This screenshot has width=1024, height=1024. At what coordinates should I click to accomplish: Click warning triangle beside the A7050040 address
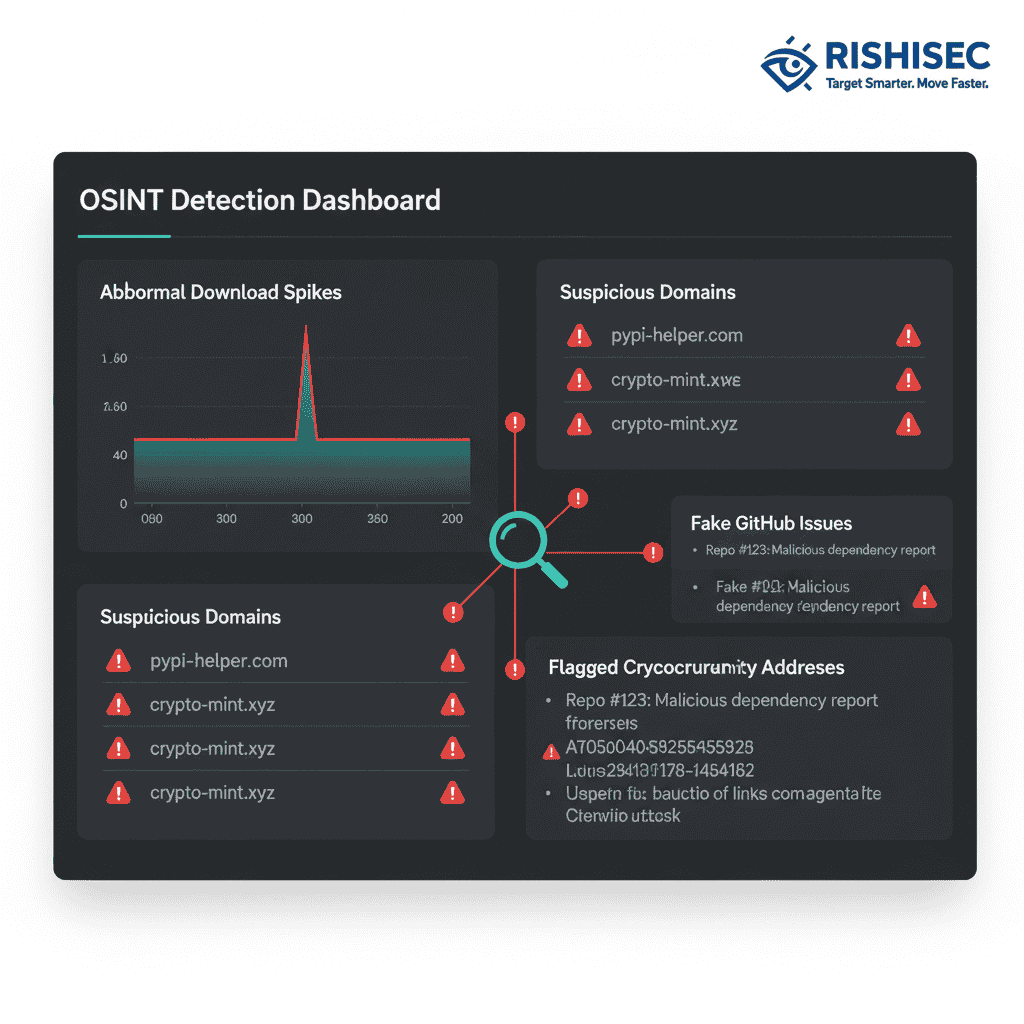tap(550, 752)
